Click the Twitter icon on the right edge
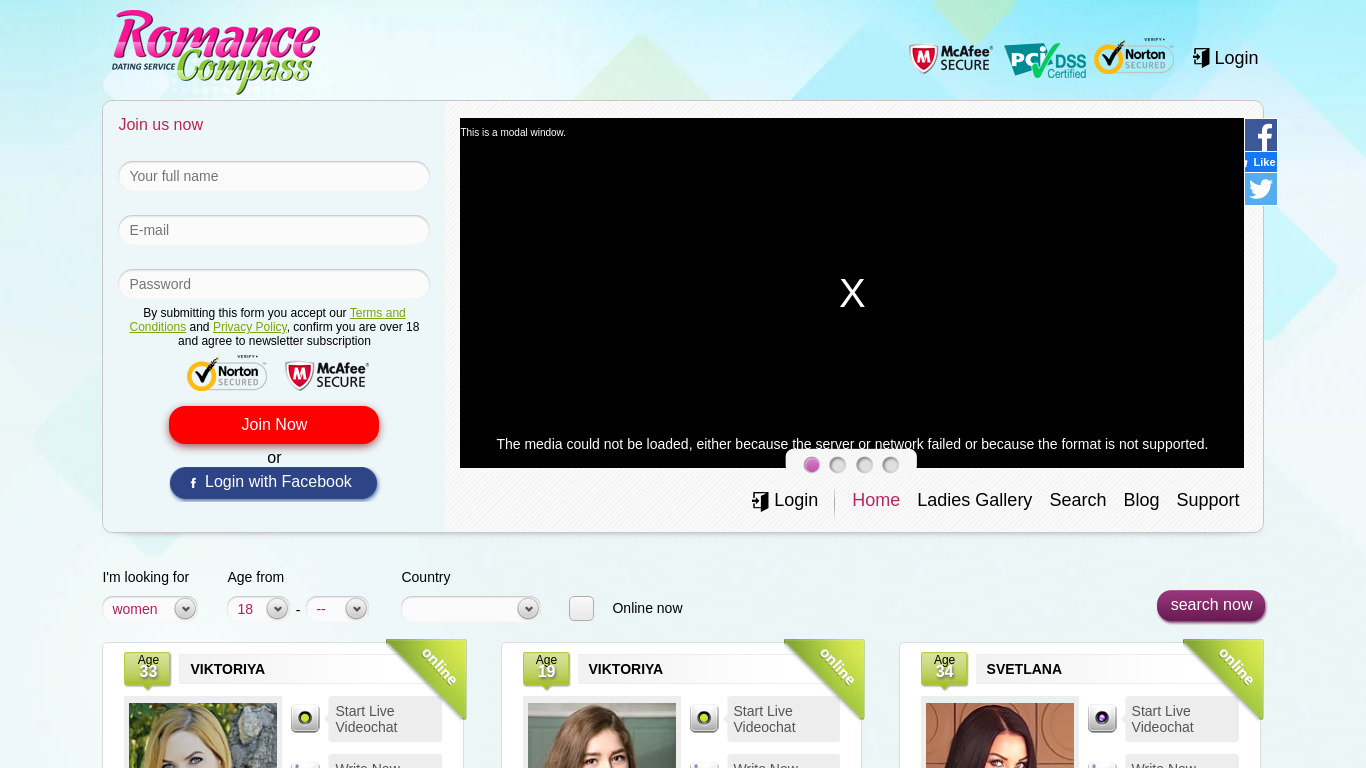 point(1260,188)
